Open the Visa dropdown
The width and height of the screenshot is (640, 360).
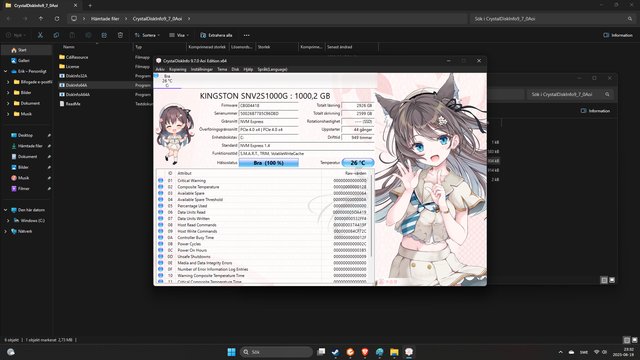[x=179, y=35]
